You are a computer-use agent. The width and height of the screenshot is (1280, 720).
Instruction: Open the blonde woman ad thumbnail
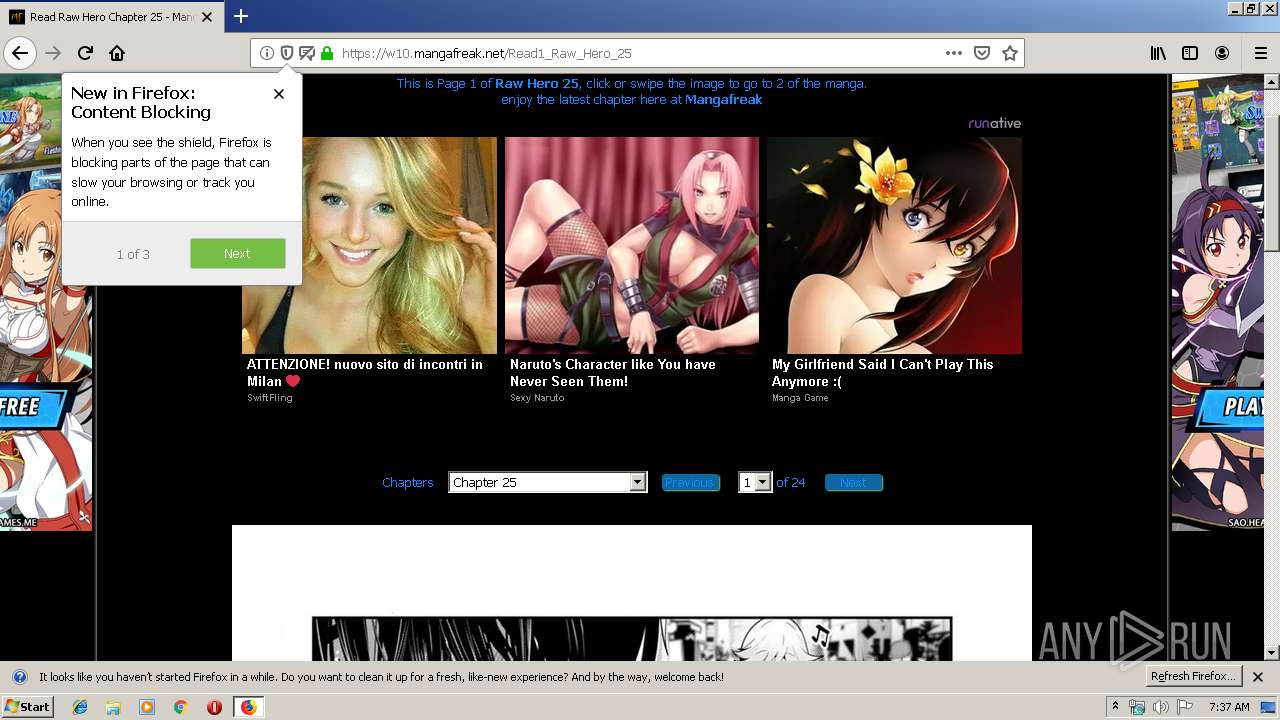tap(369, 245)
